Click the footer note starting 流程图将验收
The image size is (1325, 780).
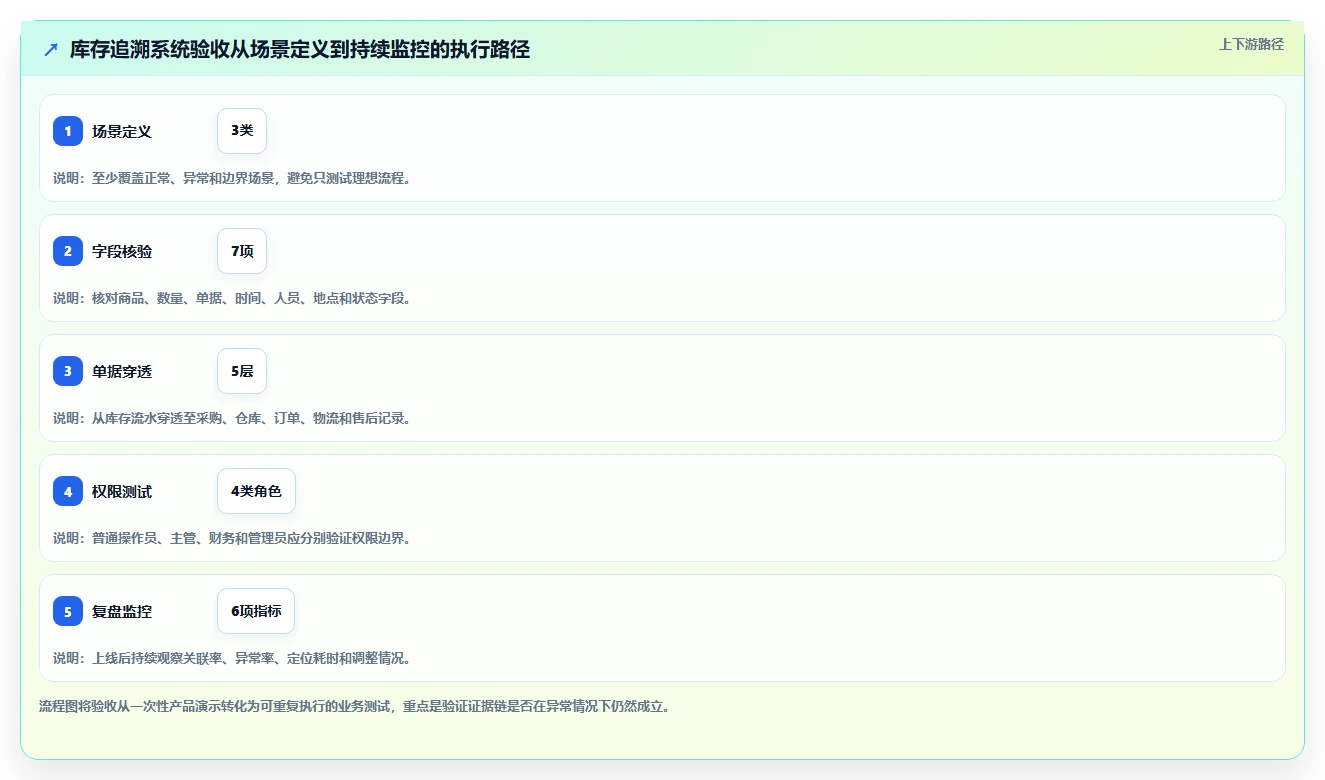[354, 706]
